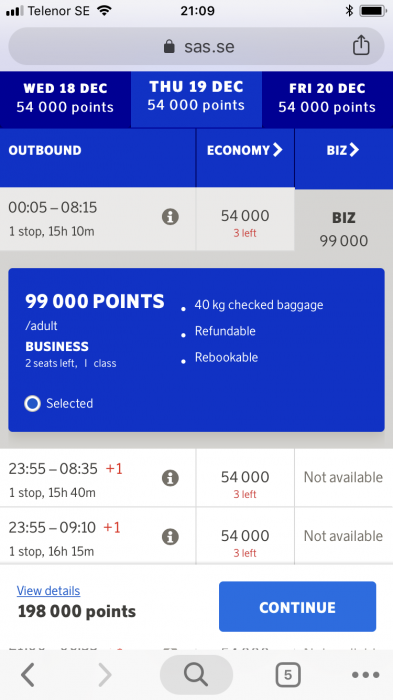Open the tabs switcher showing 5
The height and width of the screenshot is (700, 393).
click(x=288, y=675)
